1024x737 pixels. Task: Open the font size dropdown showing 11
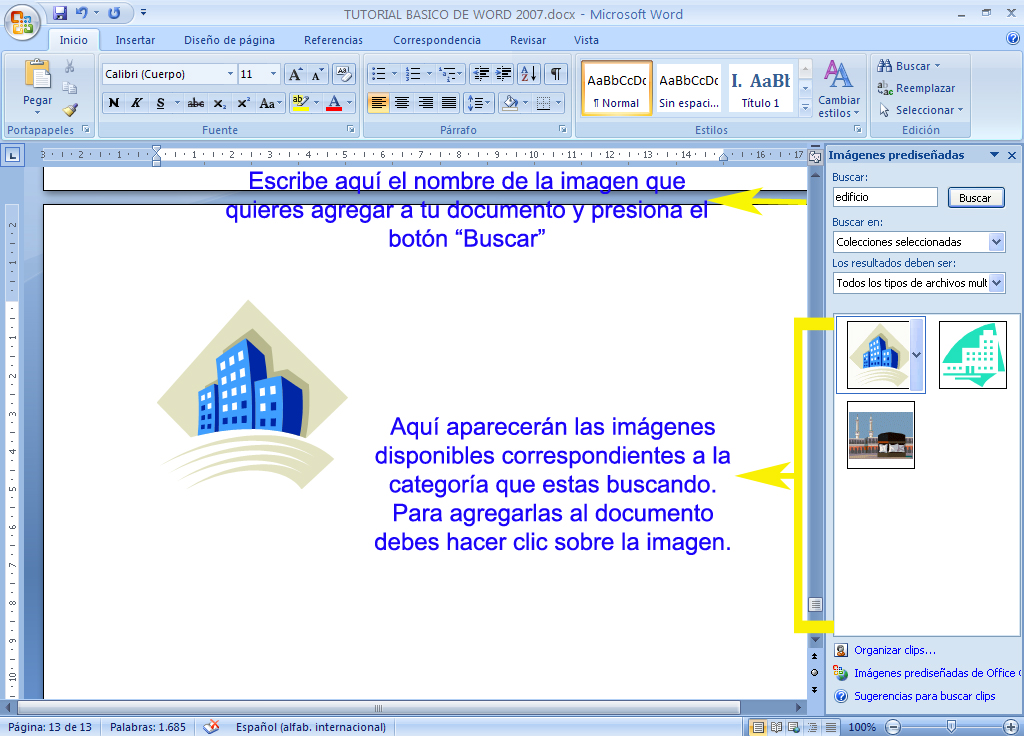(271, 73)
